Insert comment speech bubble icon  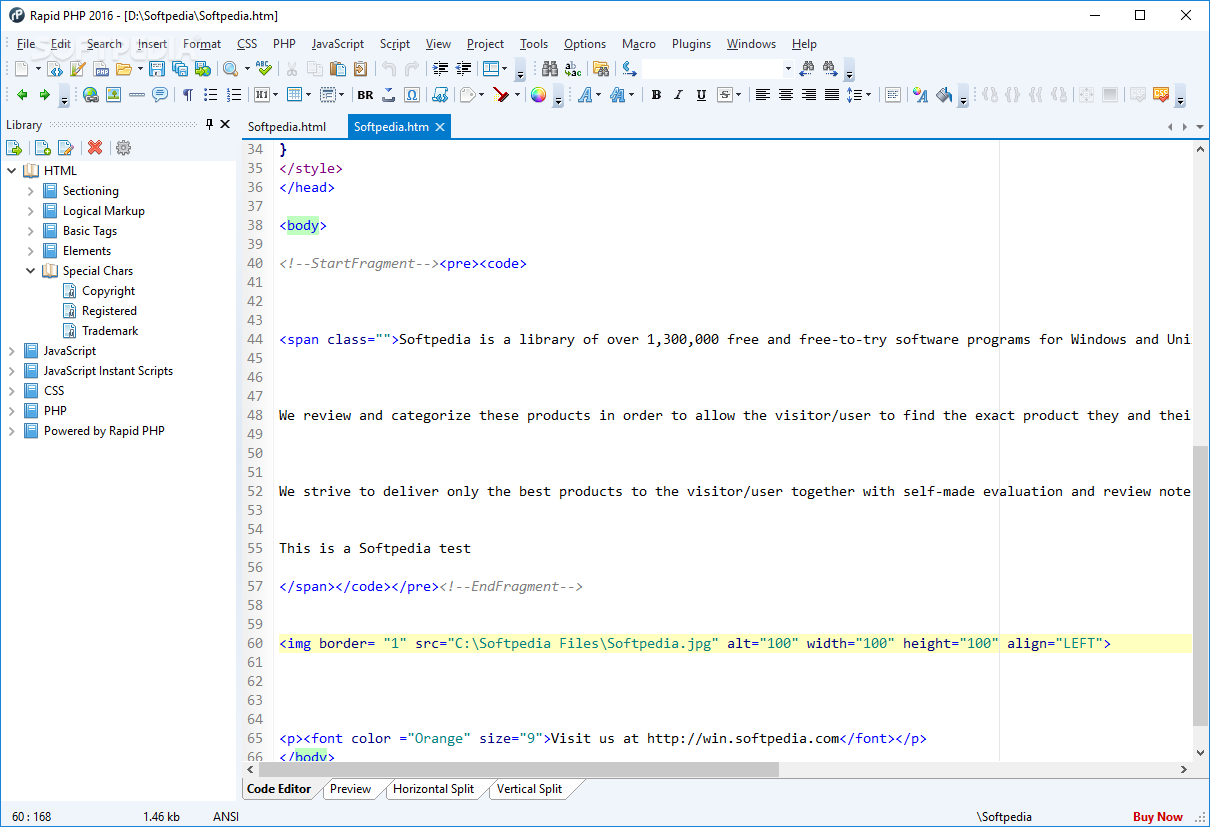160,95
